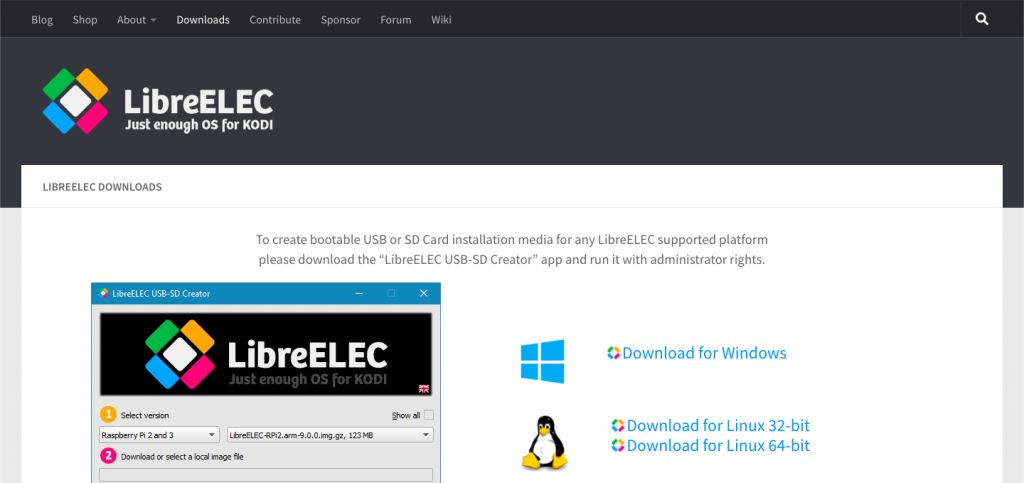Click the Select version label
Screen dimensions: 1024x483
coord(145,415)
